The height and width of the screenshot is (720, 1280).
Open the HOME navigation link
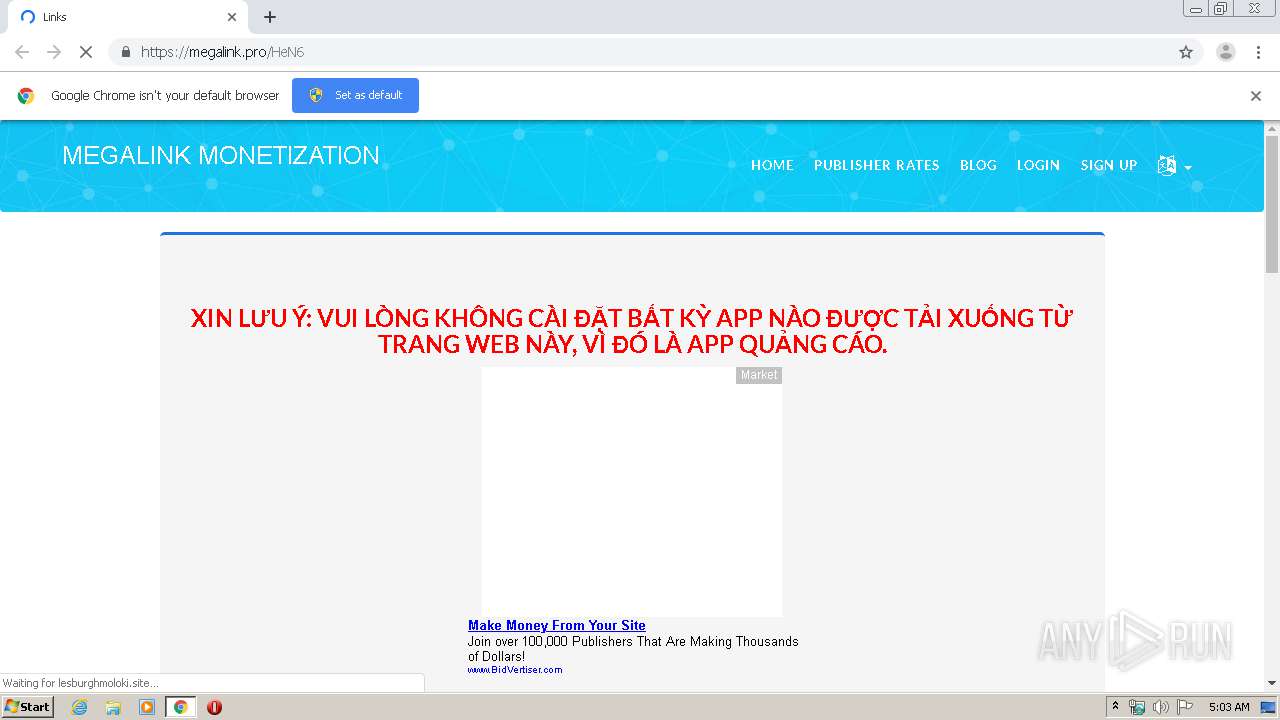(772, 165)
